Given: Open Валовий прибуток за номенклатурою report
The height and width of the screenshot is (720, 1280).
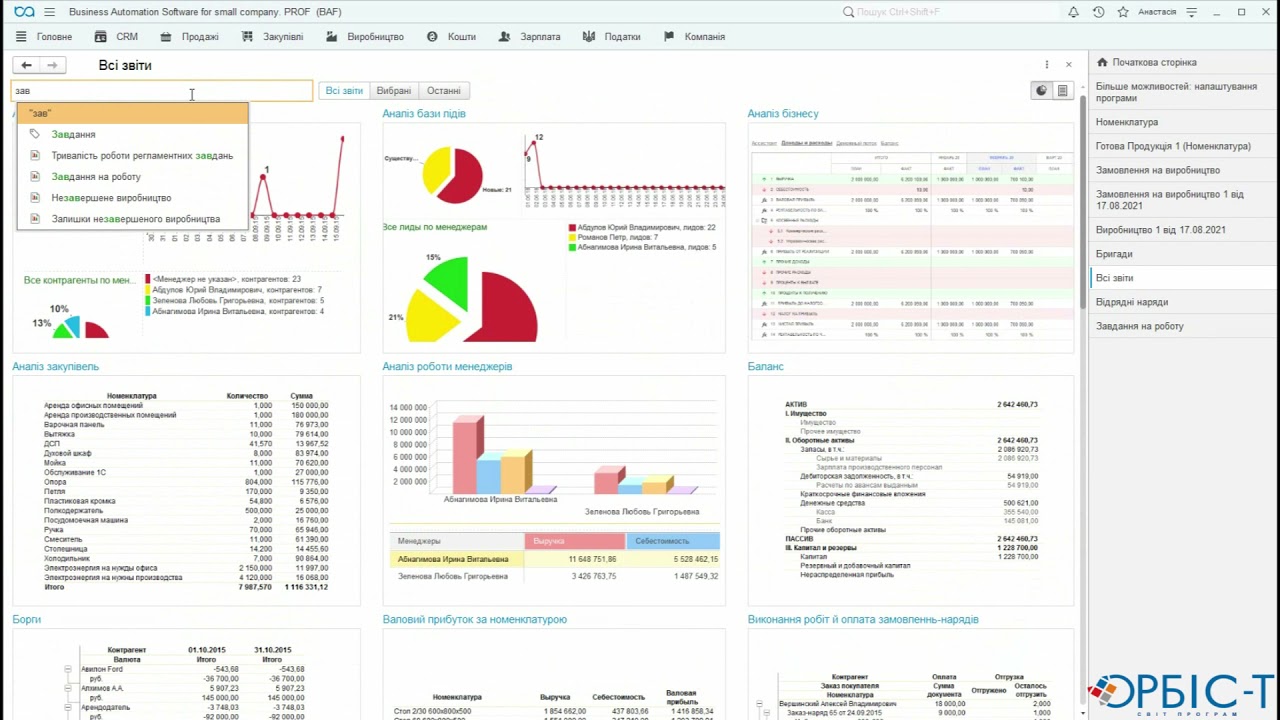Looking at the screenshot, I should tap(475, 620).
